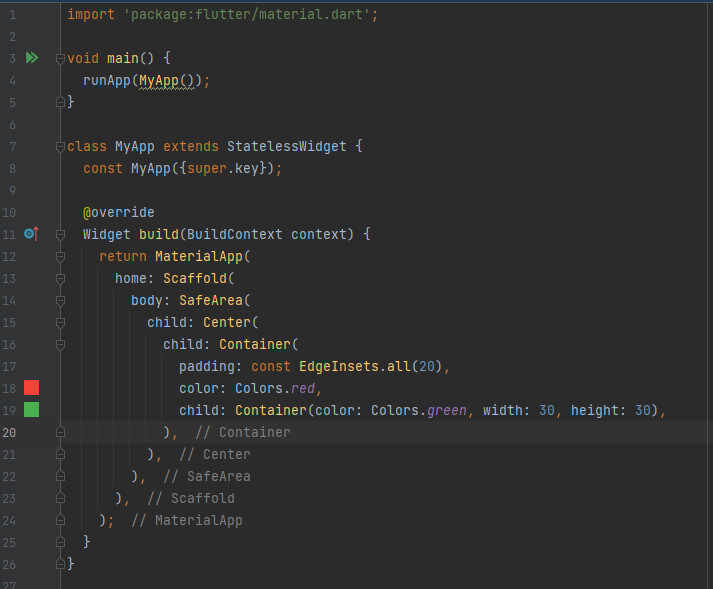Screen dimensions: 713x589
Task: Click super in the MyApp constructor
Action: click(207, 169)
